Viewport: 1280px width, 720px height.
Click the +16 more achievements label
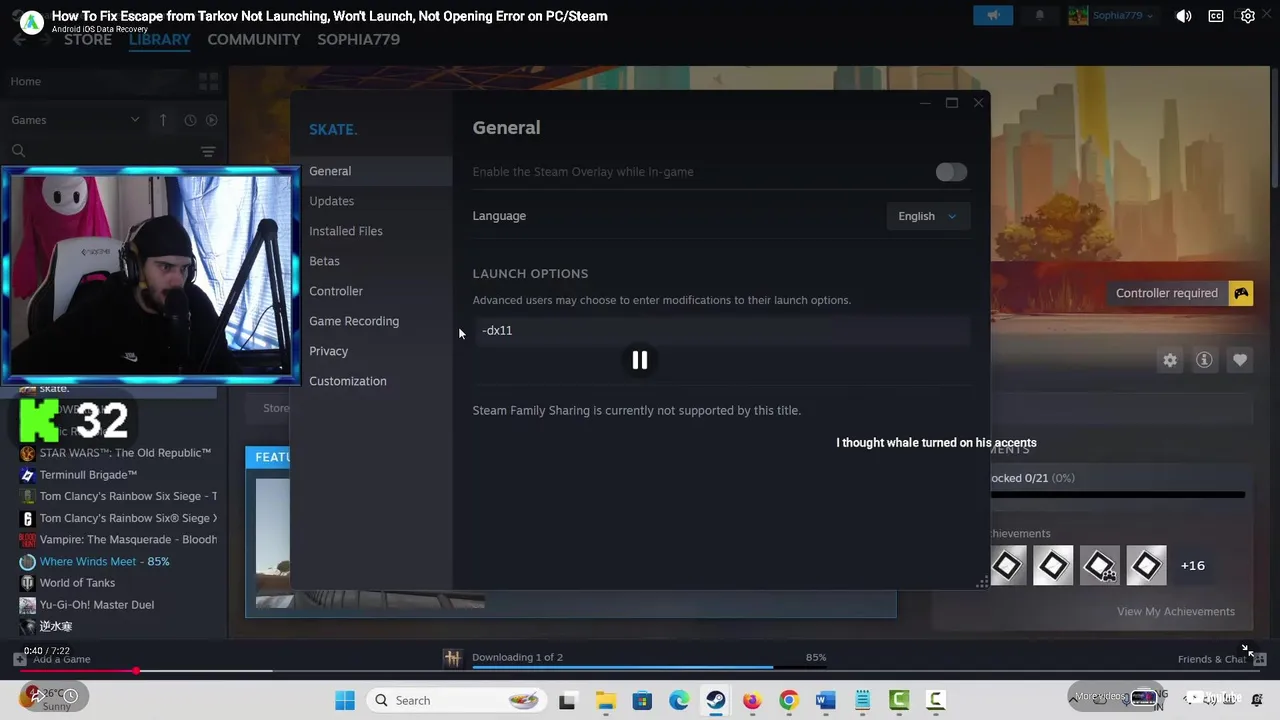(x=1193, y=565)
